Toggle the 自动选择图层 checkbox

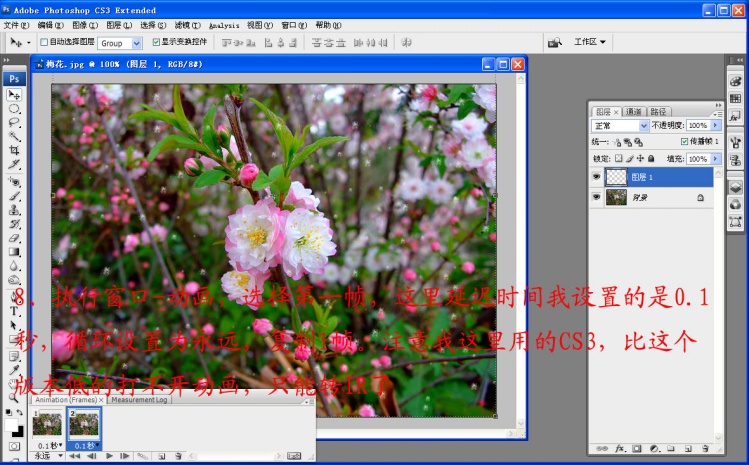[44, 43]
